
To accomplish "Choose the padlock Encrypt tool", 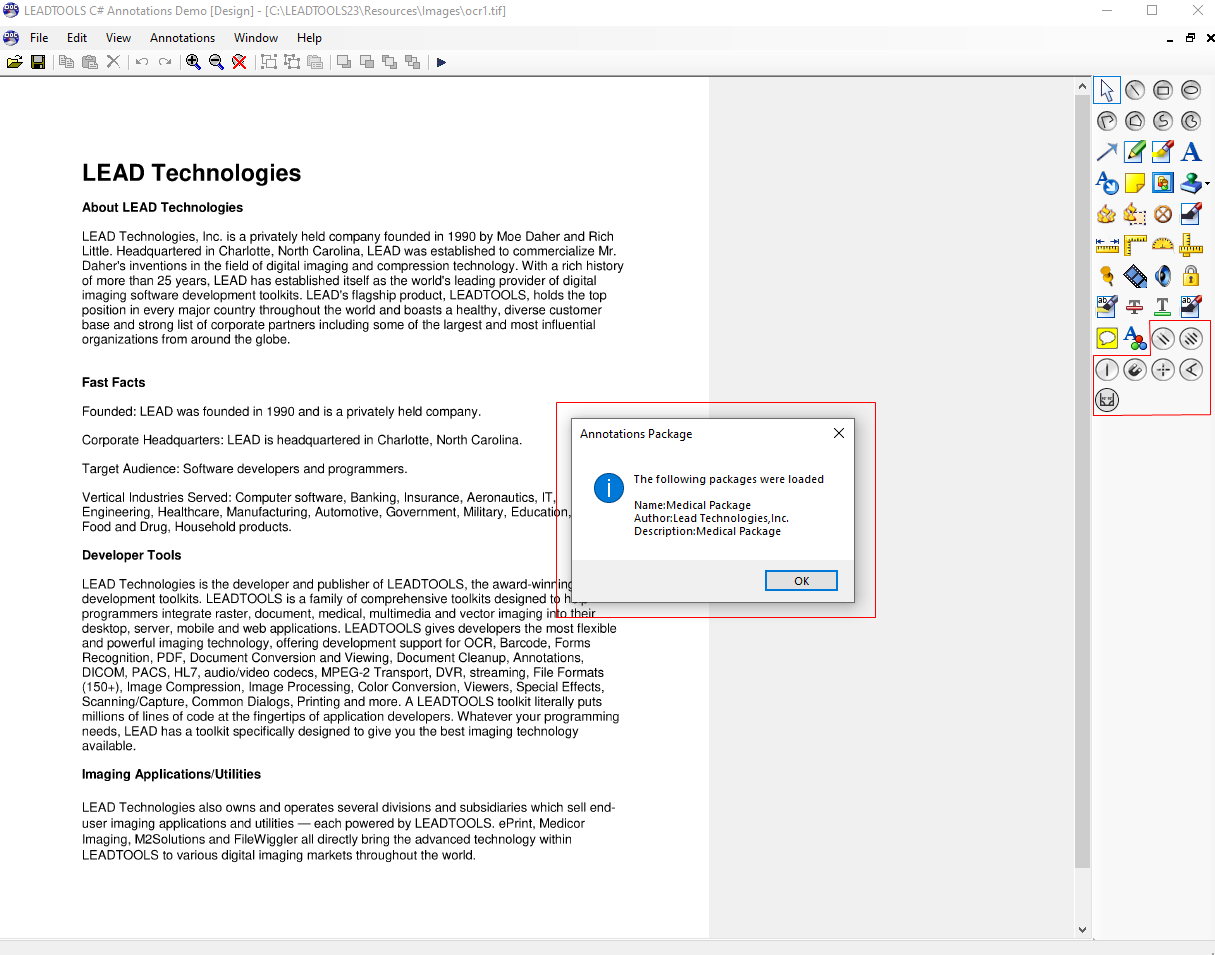I will click(x=1191, y=276).
